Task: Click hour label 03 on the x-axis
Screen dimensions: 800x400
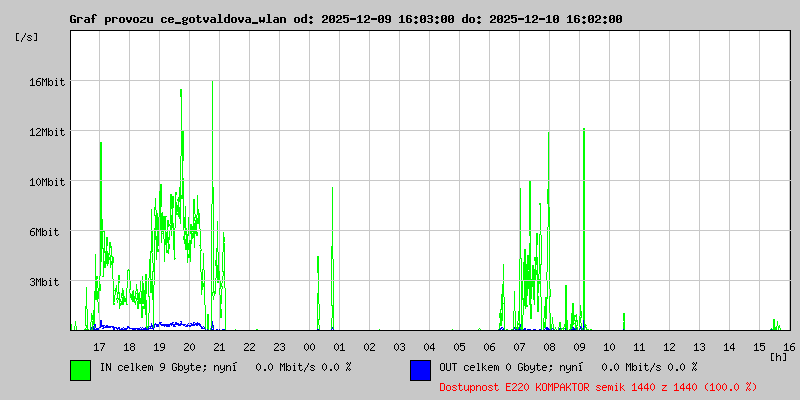Action: 399,347
